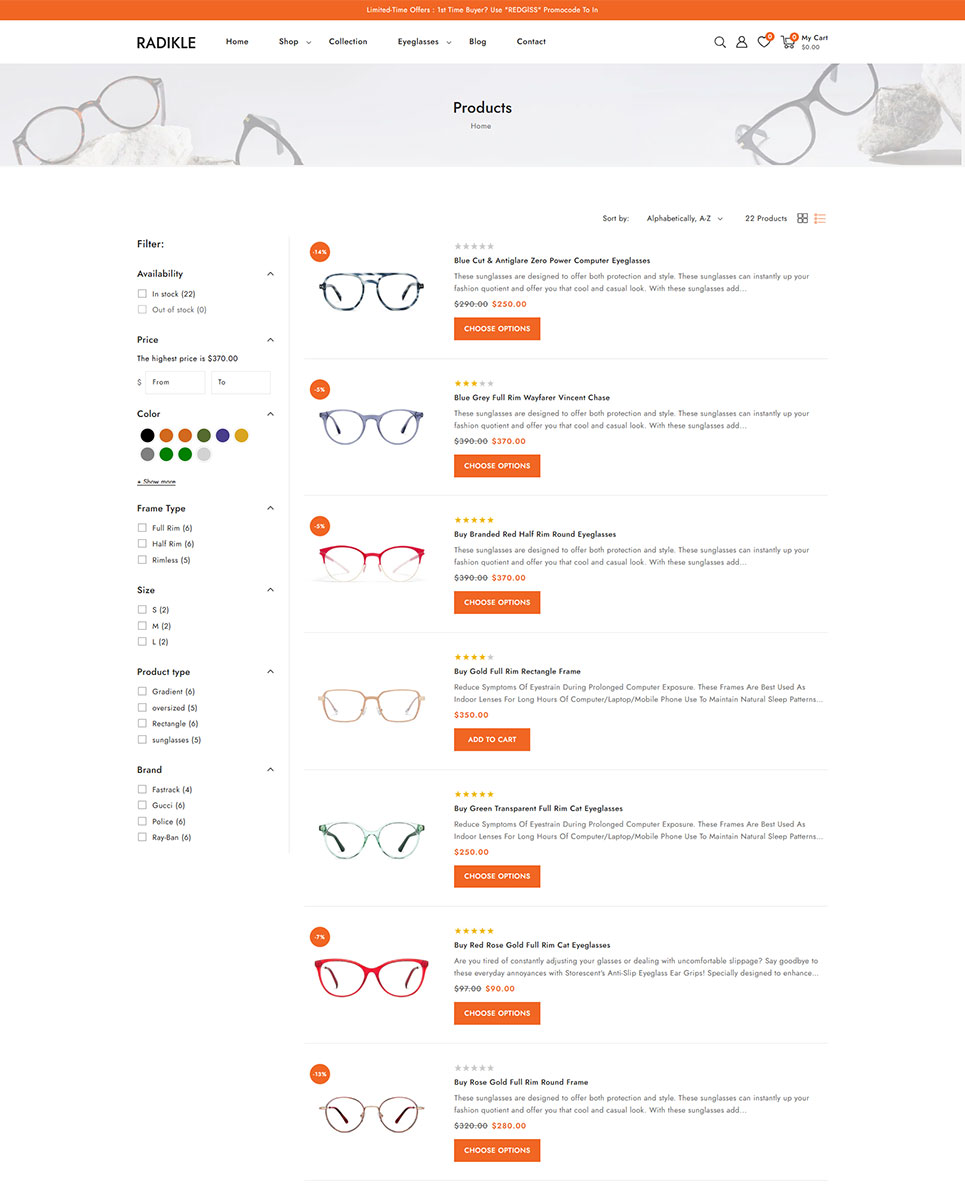Open the Collection menu item
Image resolution: width=965 pixels, height=1200 pixels.
tap(348, 42)
